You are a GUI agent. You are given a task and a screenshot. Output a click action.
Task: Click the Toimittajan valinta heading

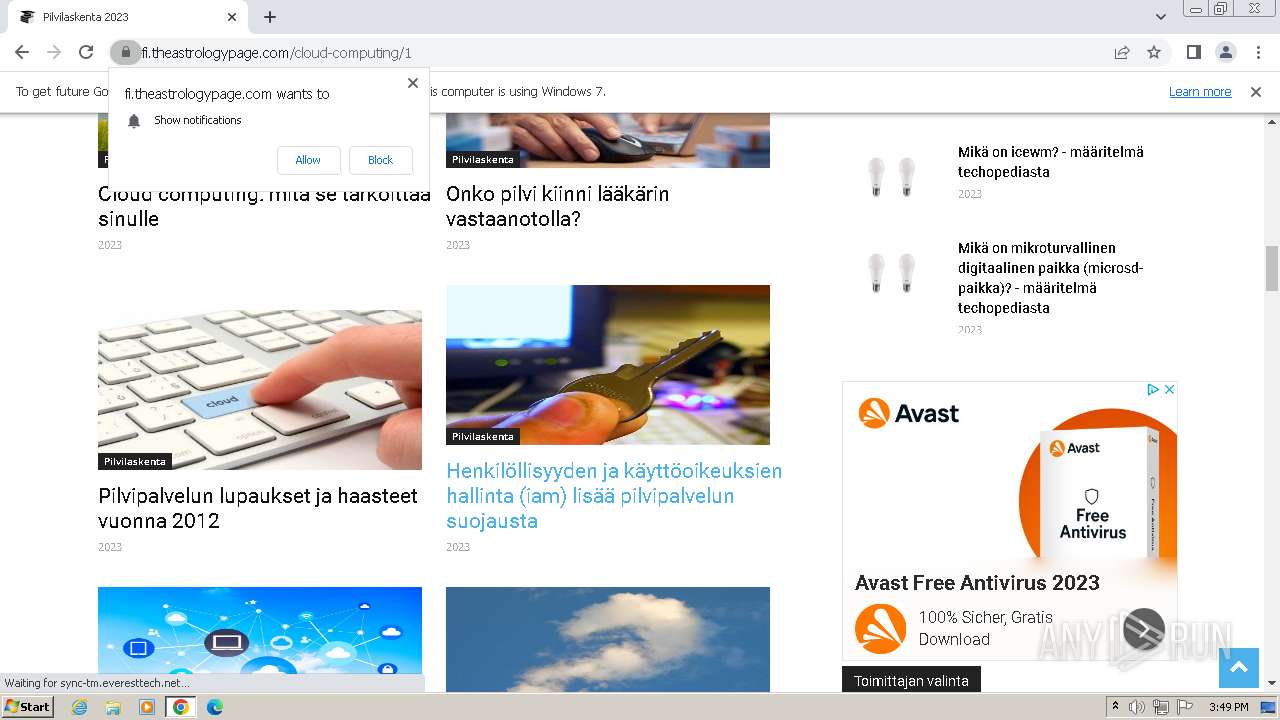pyautogui.click(x=911, y=681)
